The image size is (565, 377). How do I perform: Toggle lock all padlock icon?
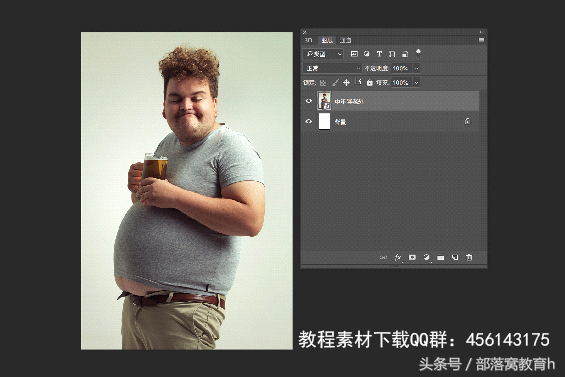(369, 83)
